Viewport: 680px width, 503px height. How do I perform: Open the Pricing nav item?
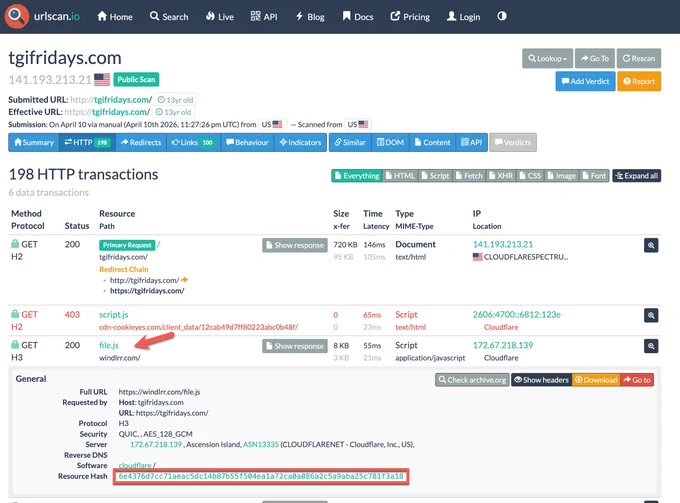point(410,16)
